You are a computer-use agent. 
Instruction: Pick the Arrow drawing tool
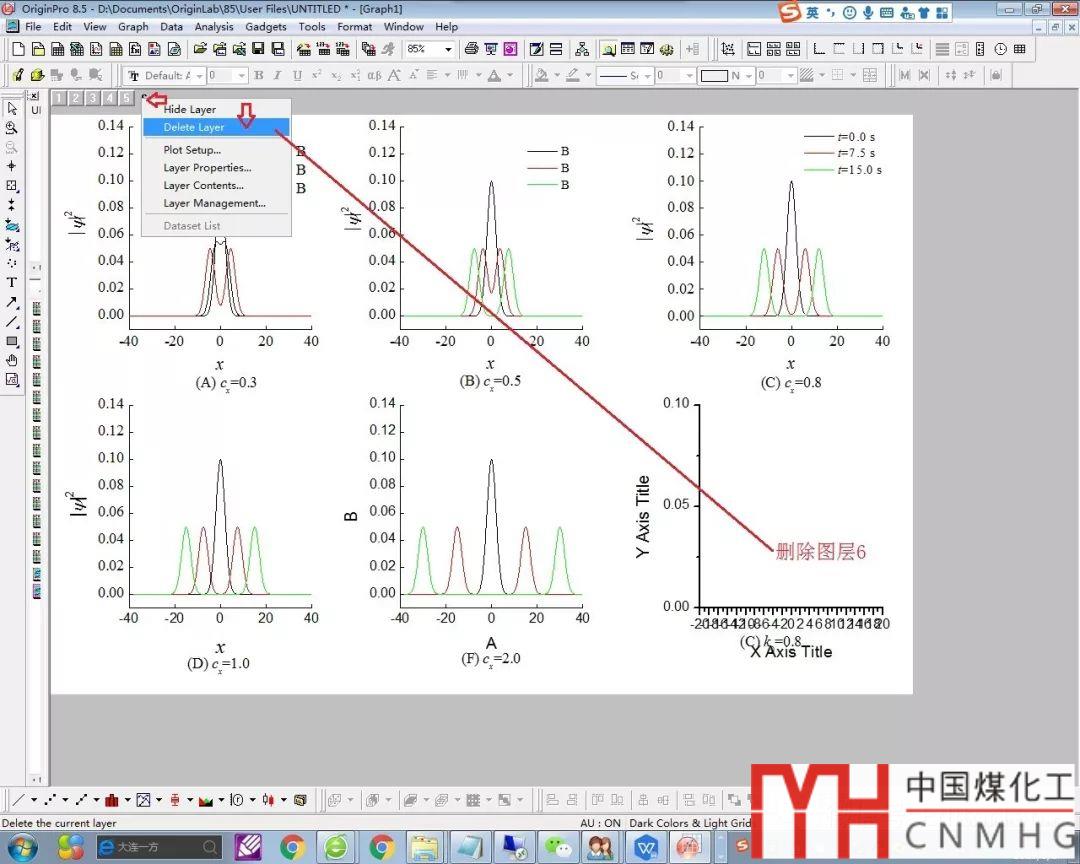(12, 302)
